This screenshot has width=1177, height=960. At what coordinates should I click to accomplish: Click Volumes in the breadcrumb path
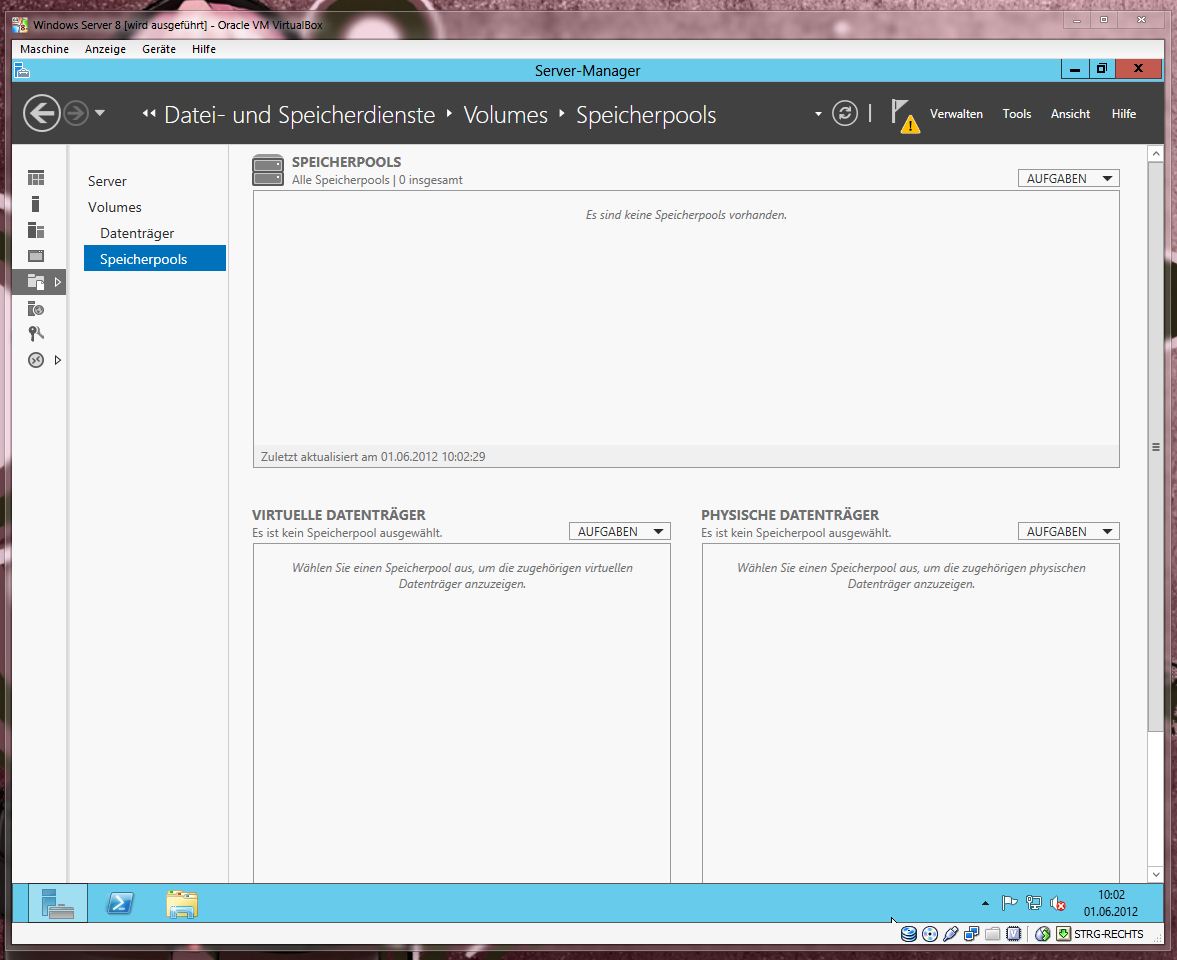(x=505, y=115)
